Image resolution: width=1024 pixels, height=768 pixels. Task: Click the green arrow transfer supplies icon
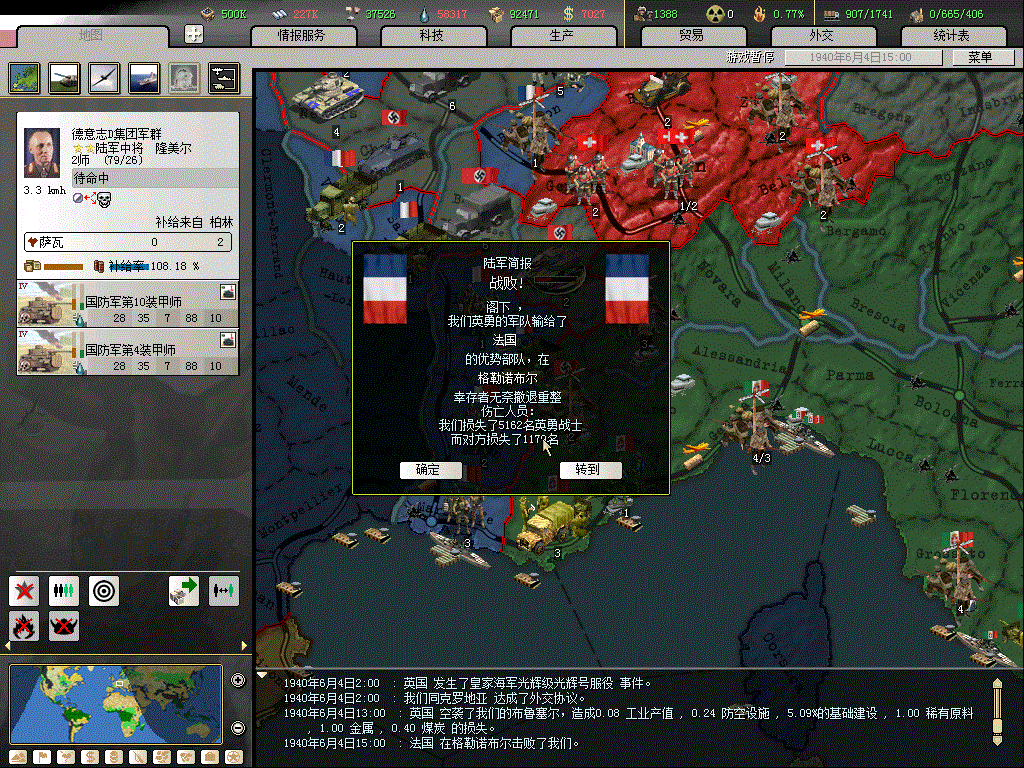[x=184, y=591]
